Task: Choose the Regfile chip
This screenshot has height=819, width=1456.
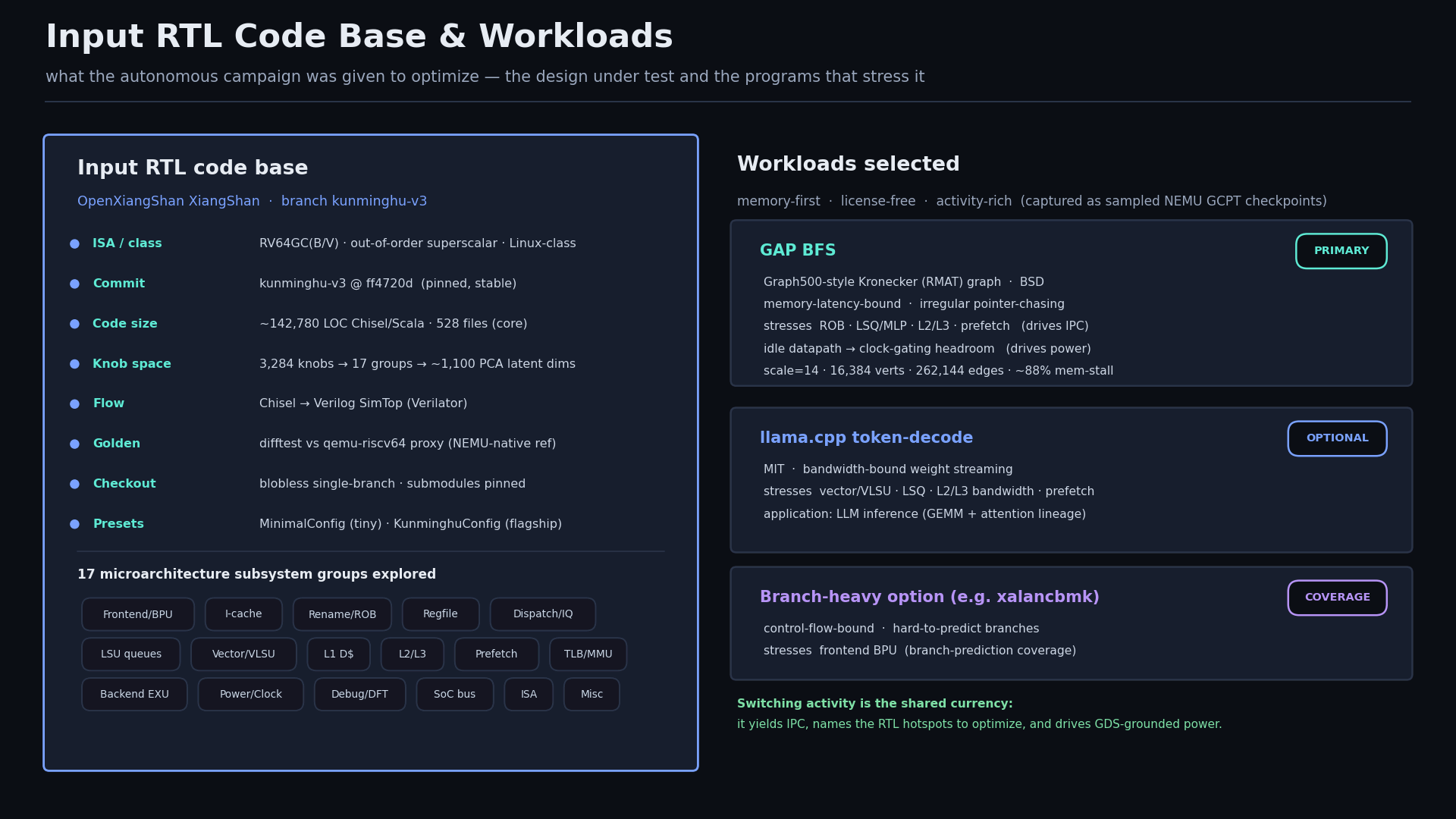Action: tap(441, 614)
